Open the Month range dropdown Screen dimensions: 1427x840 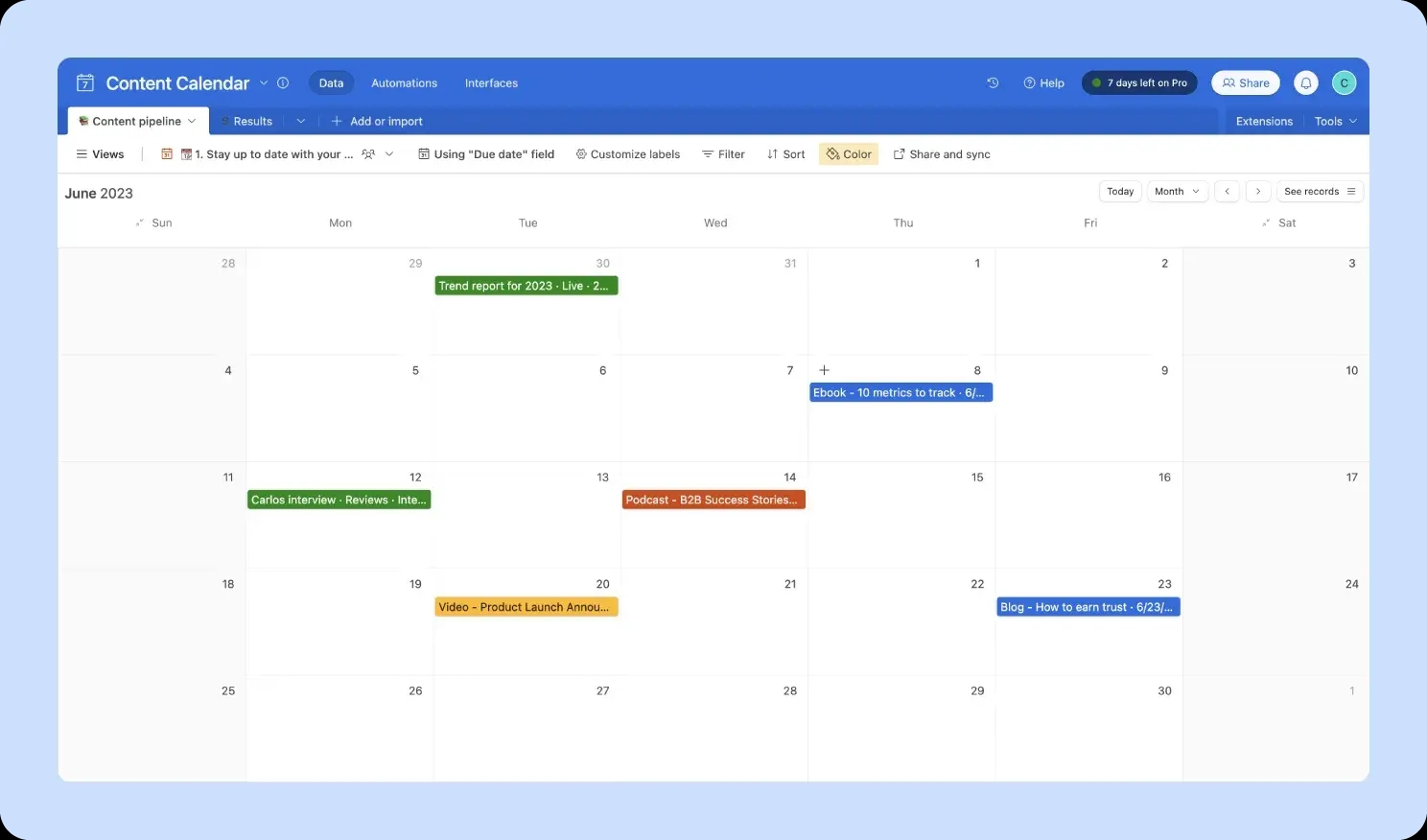tap(1177, 192)
